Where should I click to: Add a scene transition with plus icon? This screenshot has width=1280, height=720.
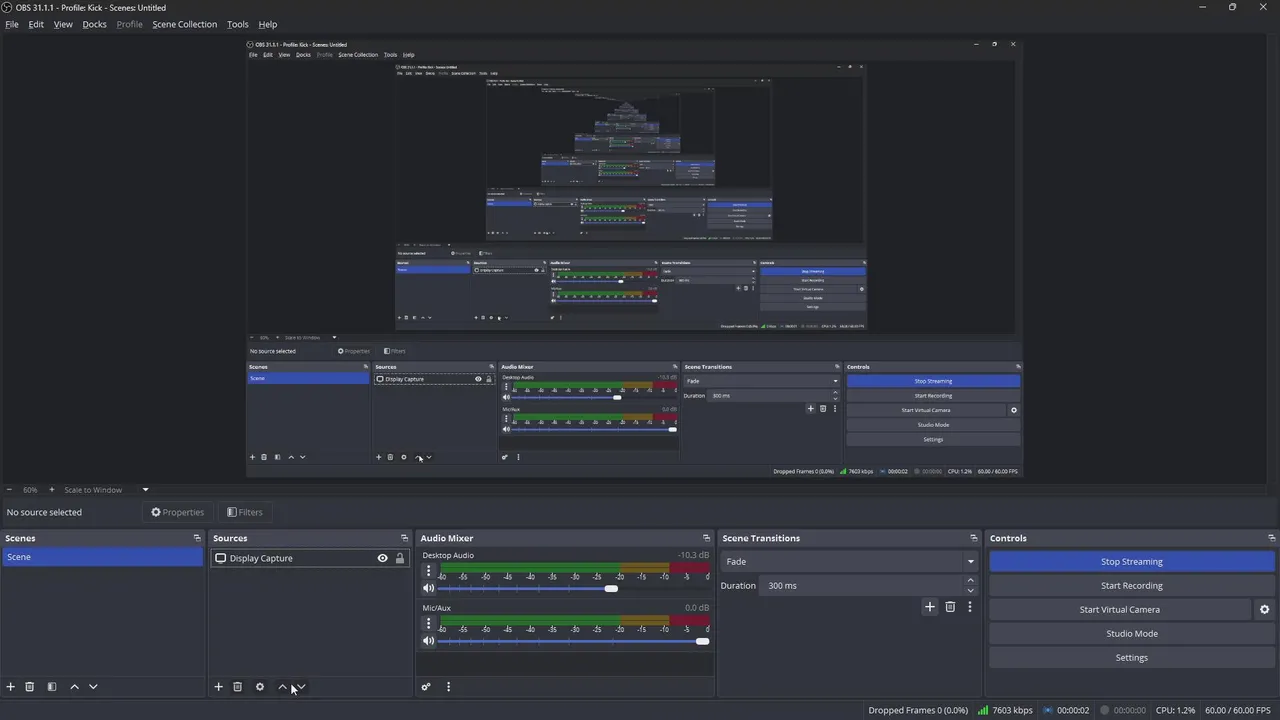coord(930,607)
